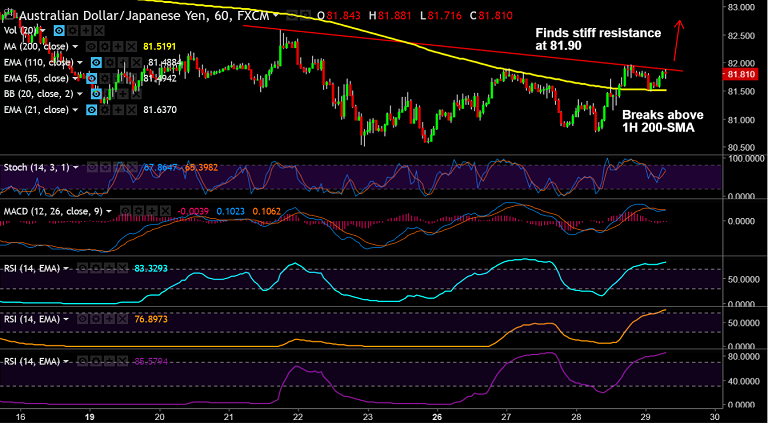Remove RSI showing 83.3293 with X icon
The height and width of the screenshot is (424, 768).
[122, 268]
